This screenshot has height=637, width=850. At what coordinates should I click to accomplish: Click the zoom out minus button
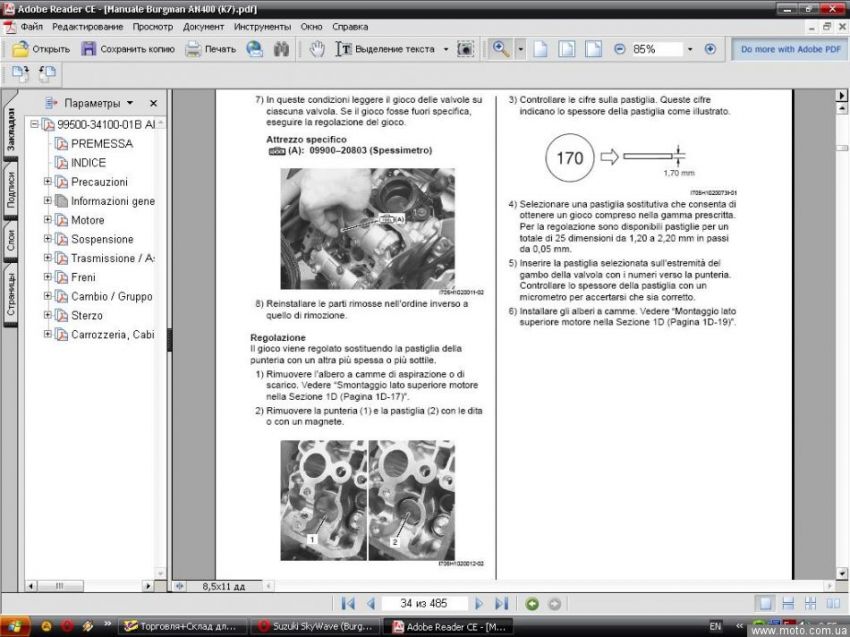620,49
